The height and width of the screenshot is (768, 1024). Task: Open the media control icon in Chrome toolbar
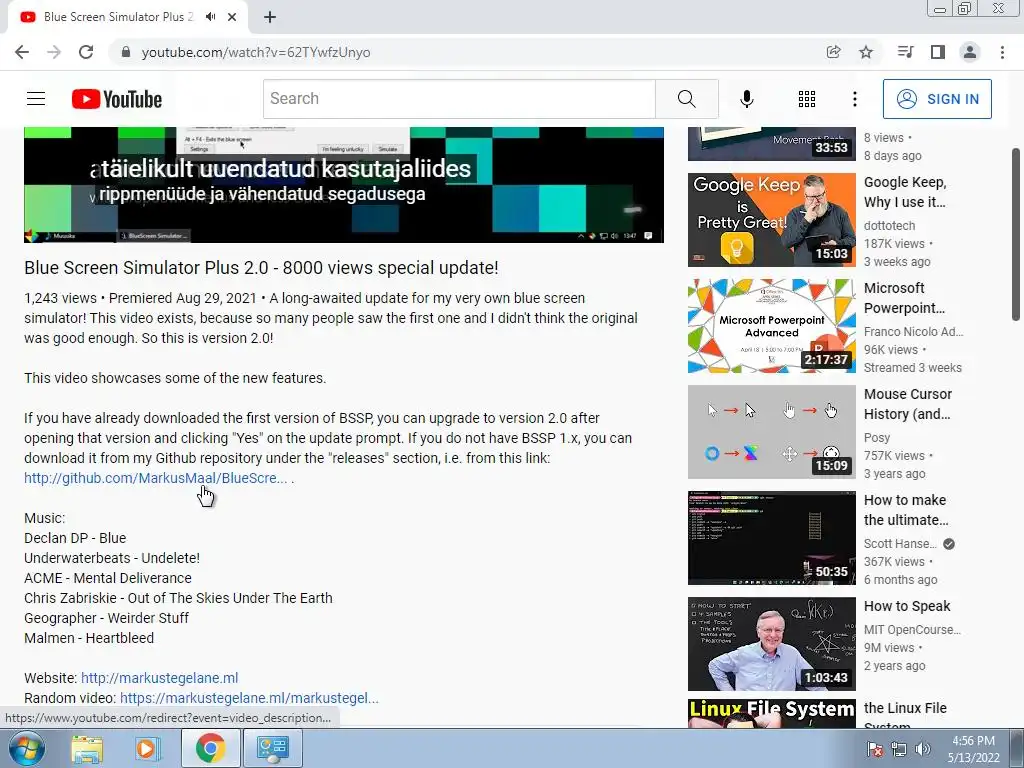pos(905,52)
